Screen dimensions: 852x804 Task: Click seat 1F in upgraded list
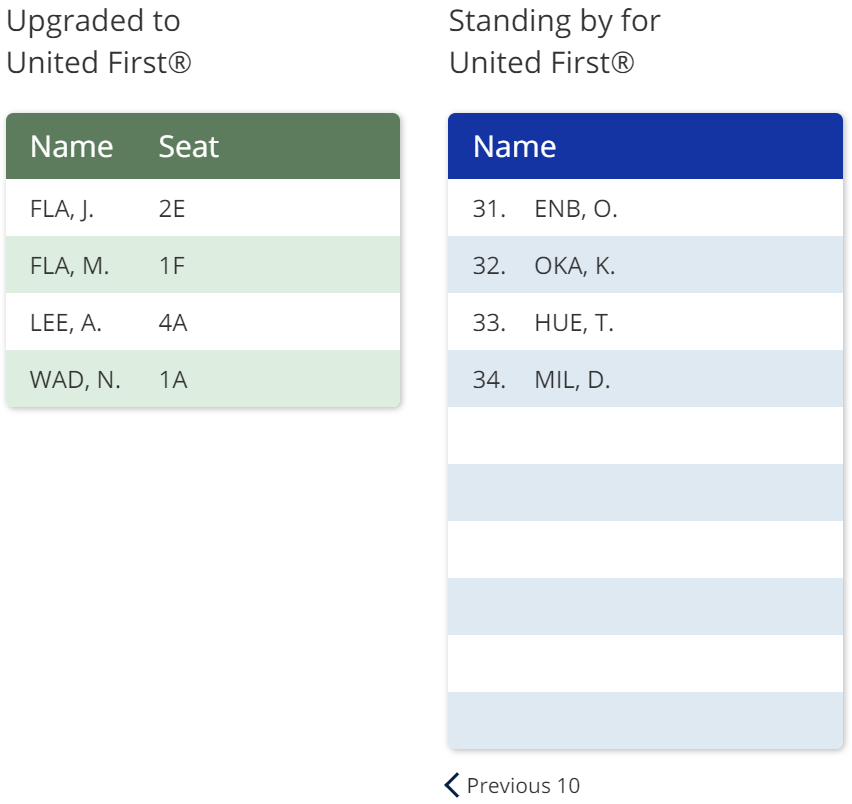pyautogui.click(x=172, y=266)
